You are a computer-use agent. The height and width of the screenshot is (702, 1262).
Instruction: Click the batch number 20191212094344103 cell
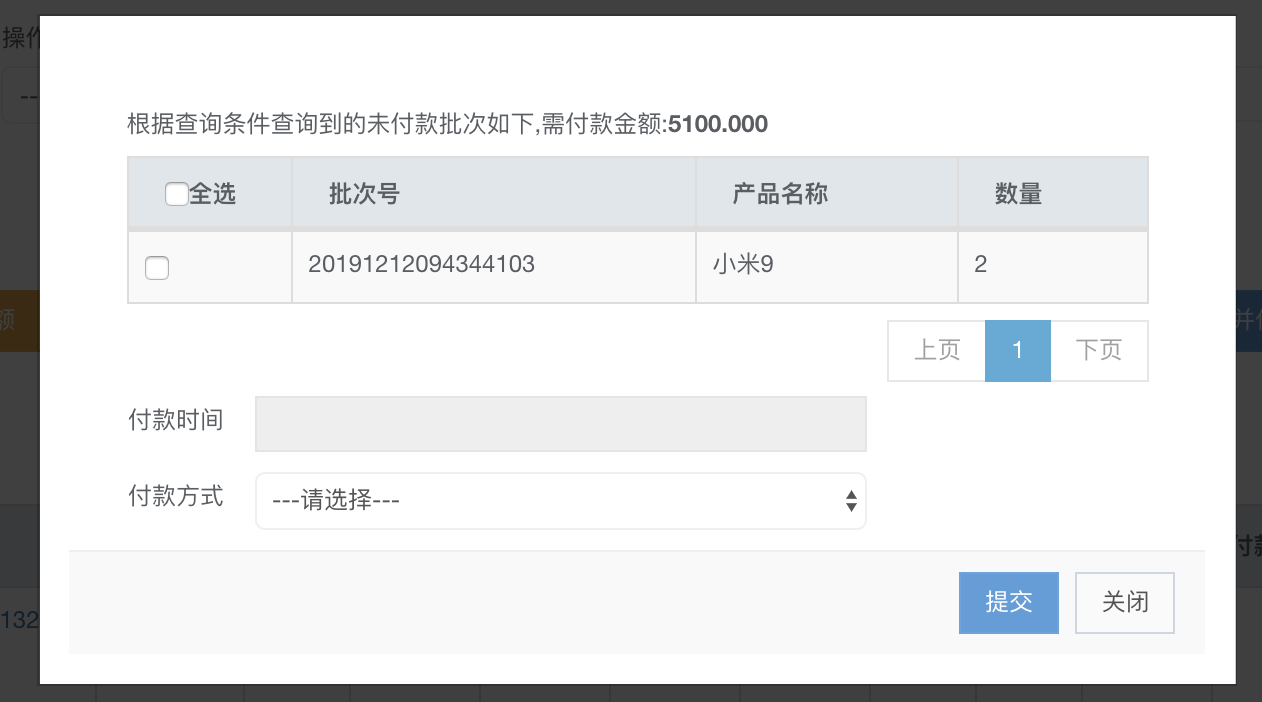[421, 264]
